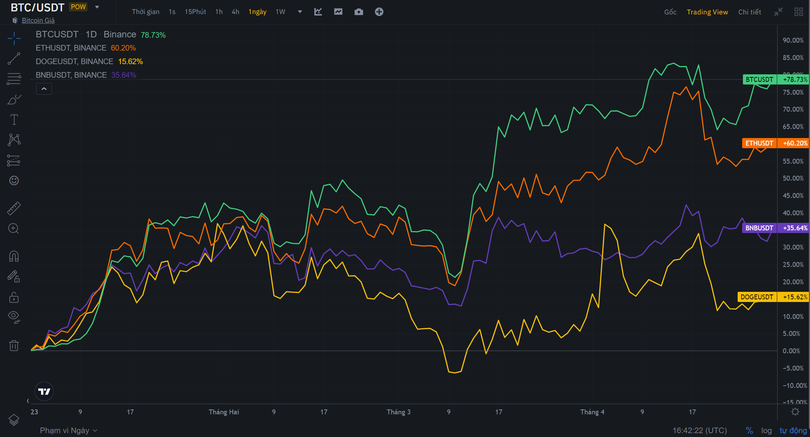
Task: Expand the BTC/USDT pair selector arrow
Action: (x=97, y=7)
